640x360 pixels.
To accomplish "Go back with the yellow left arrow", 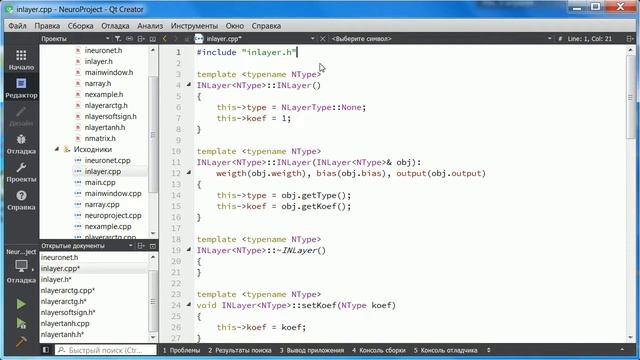I will click(x=165, y=39).
